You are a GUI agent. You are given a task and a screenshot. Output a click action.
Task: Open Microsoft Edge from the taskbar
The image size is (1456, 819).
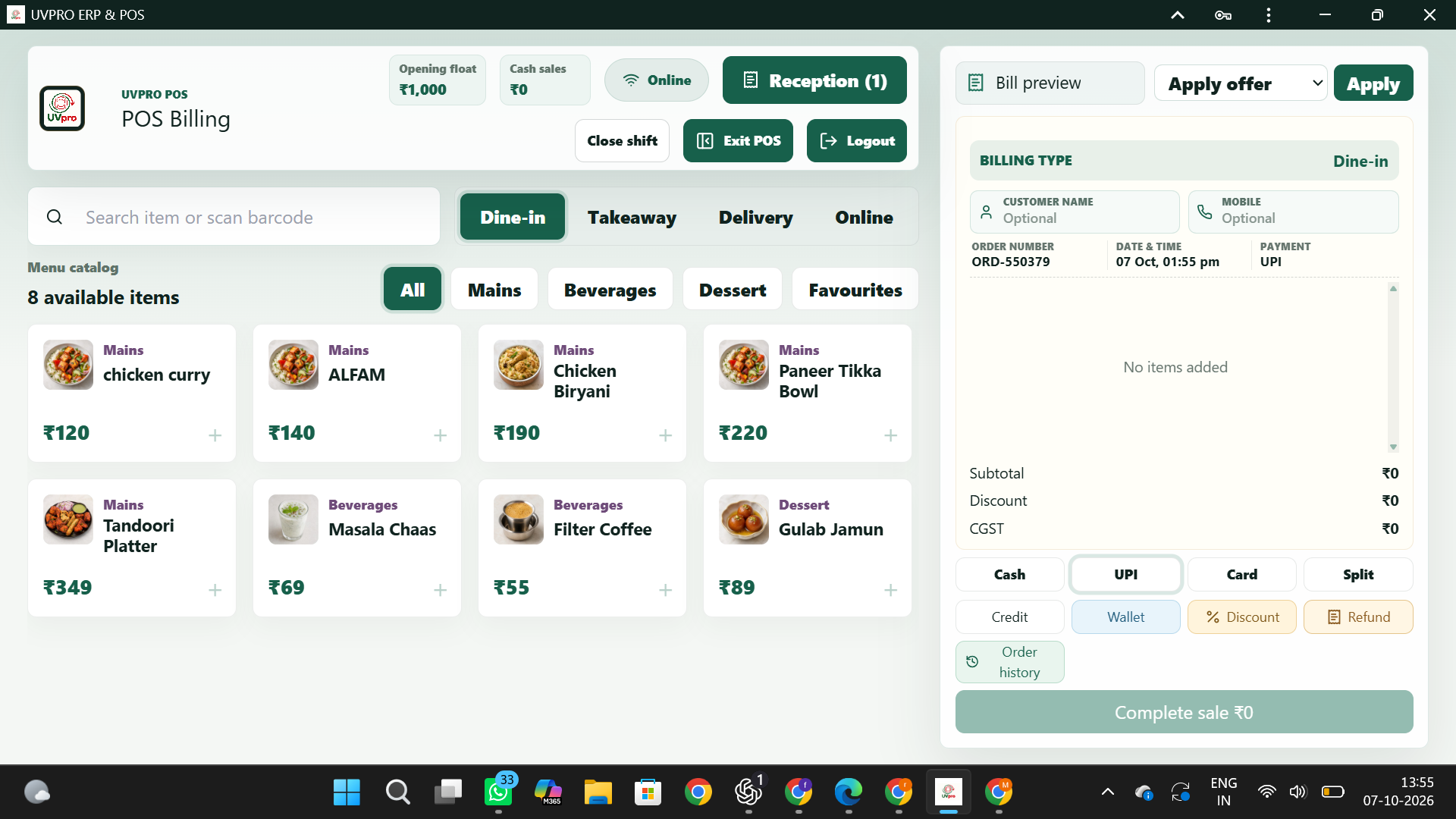[x=848, y=792]
